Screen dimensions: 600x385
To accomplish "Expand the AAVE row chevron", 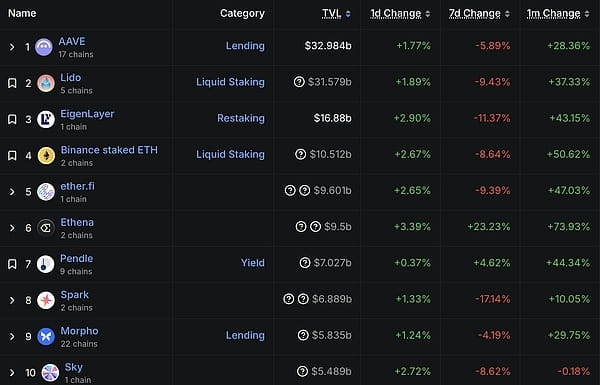I will tap(12, 47).
